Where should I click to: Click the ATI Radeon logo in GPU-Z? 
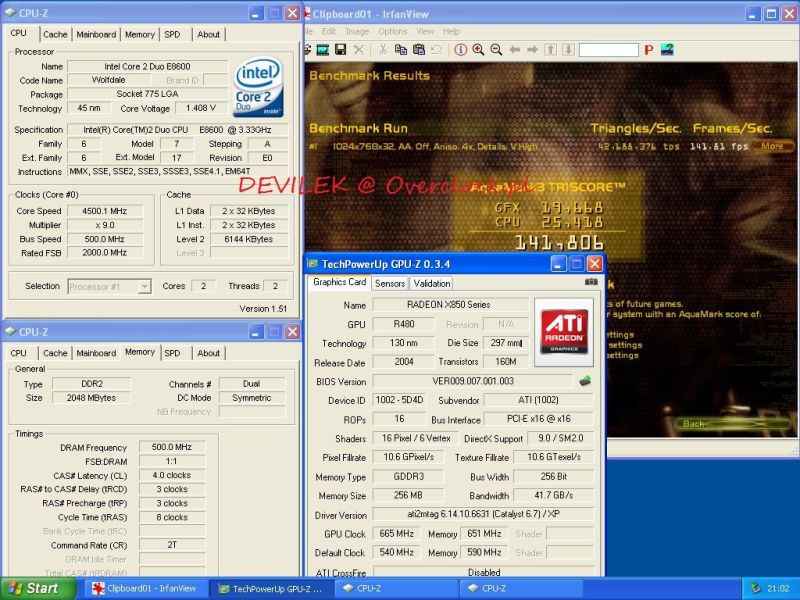564,332
